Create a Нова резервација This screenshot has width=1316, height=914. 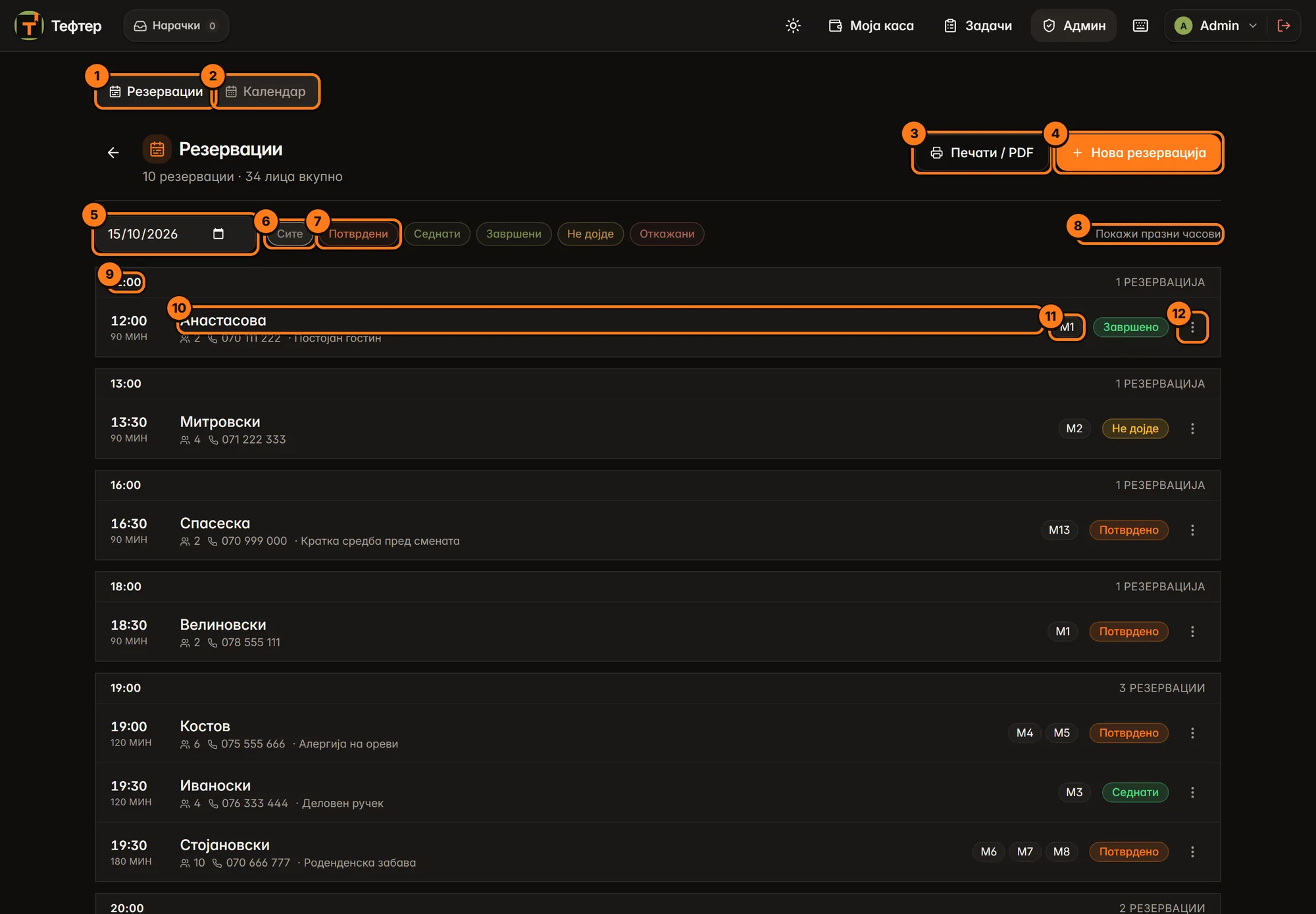[1139, 153]
